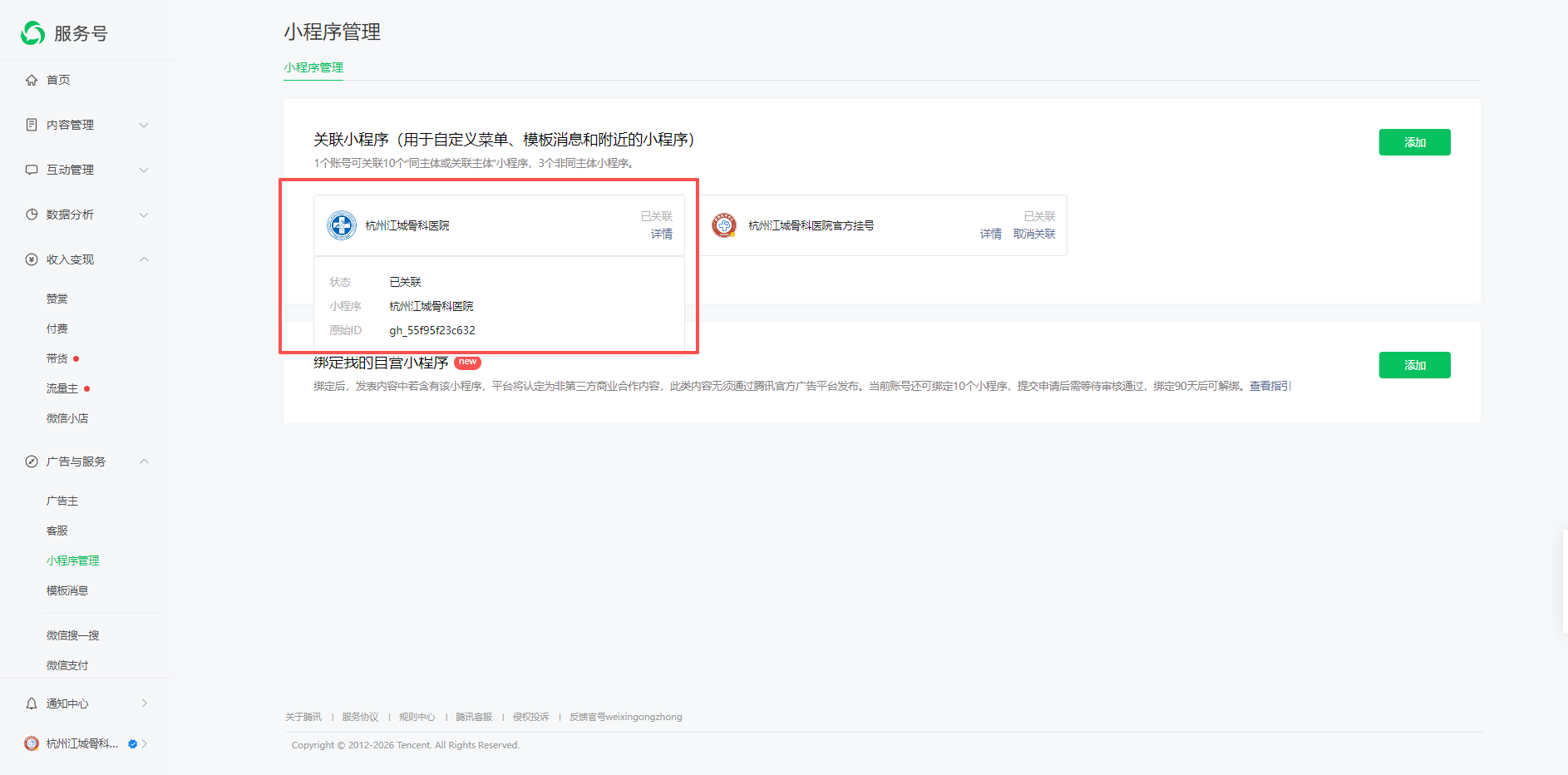Open the 通知中心 arrow
The height and width of the screenshot is (775, 1568).
pyautogui.click(x=144, y=703)
